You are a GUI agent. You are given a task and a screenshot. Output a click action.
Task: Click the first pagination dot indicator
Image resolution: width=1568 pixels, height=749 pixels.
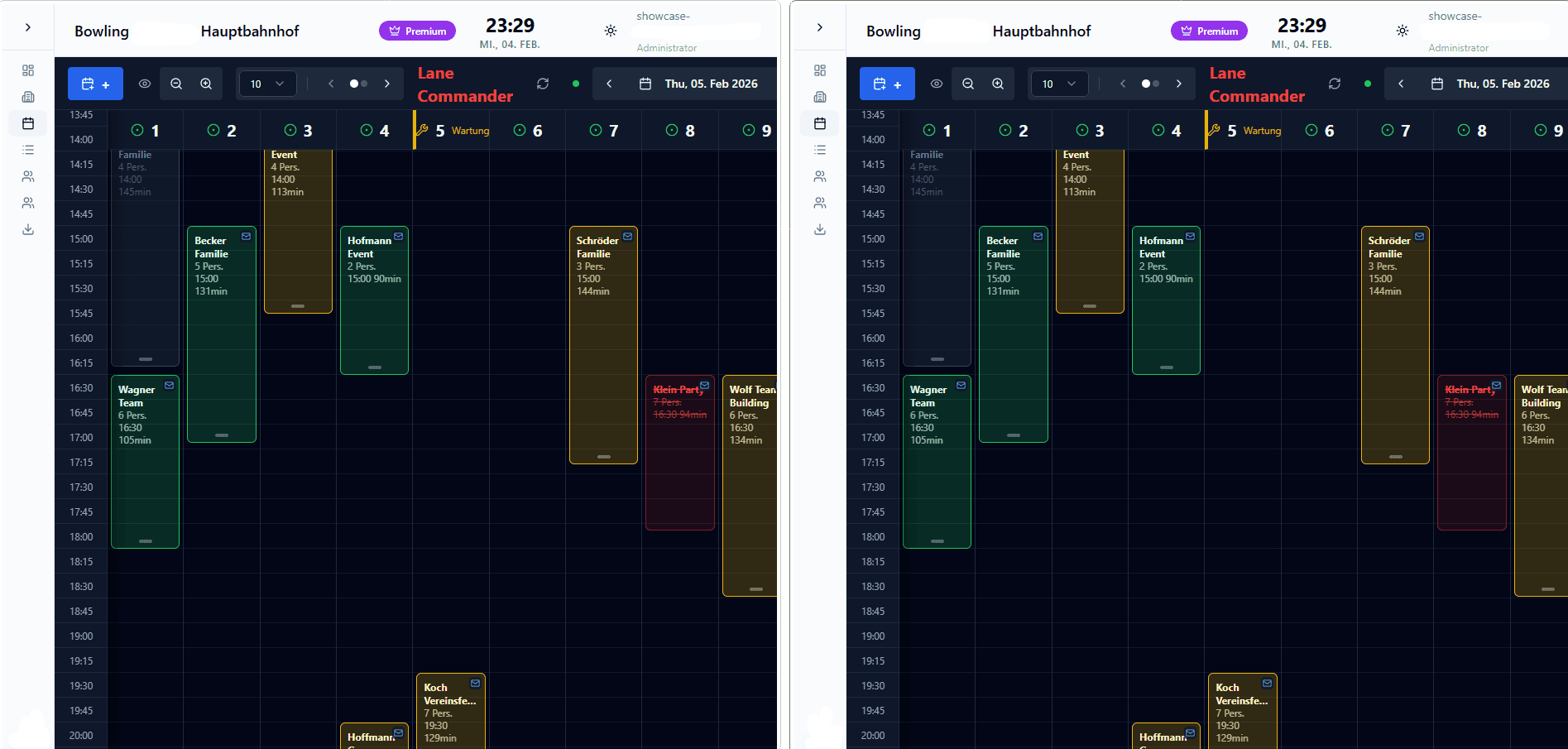pos(356,84)
